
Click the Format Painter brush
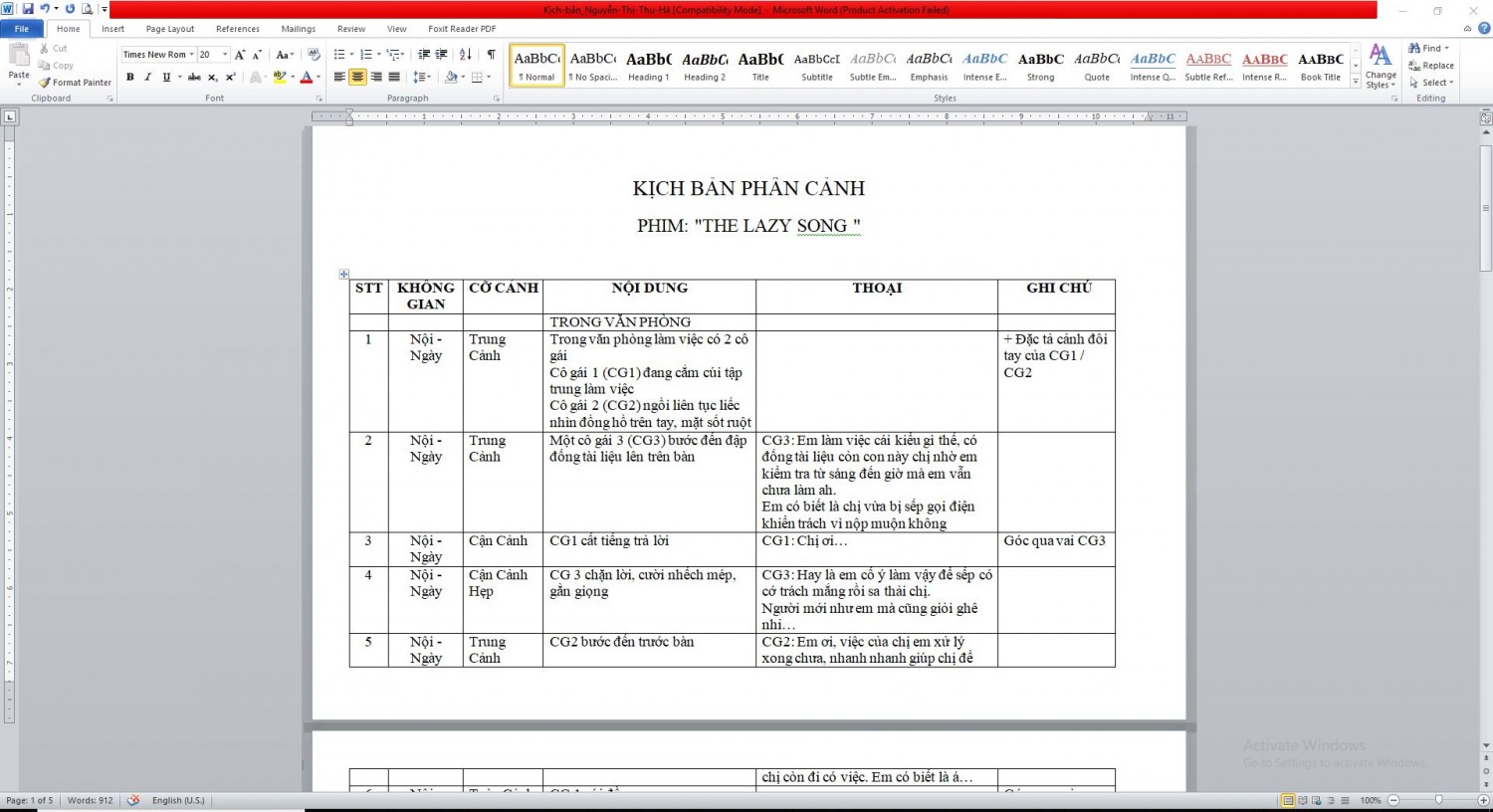pyautogui.click(x=44, y=83)
